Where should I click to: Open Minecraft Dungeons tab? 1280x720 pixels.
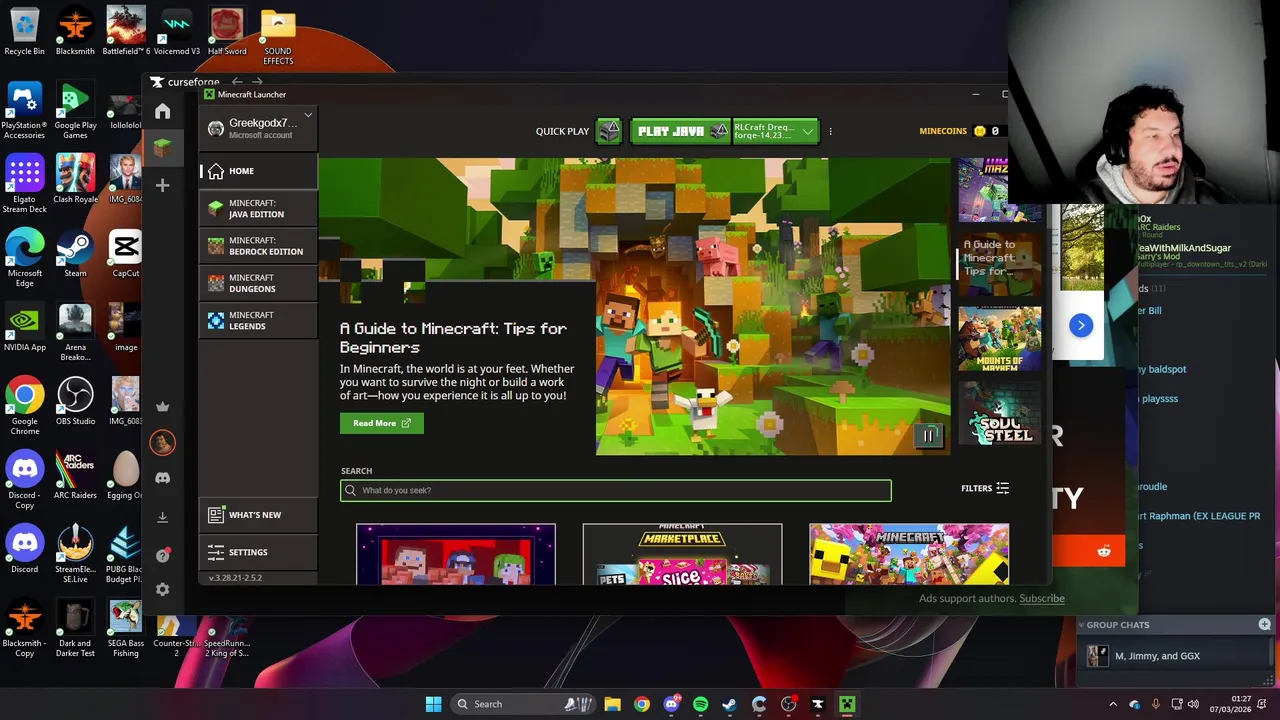point(259,283)
